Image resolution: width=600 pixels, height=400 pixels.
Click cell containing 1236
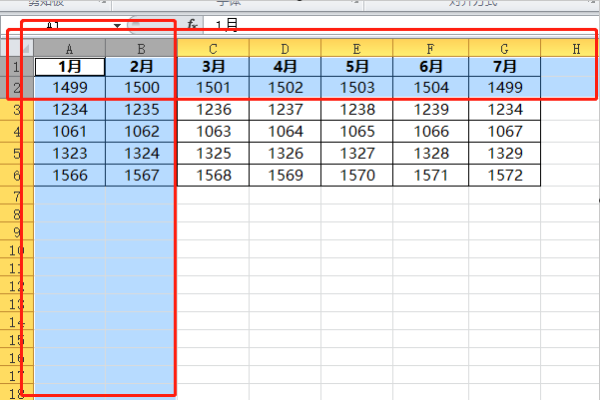point(213,110)
